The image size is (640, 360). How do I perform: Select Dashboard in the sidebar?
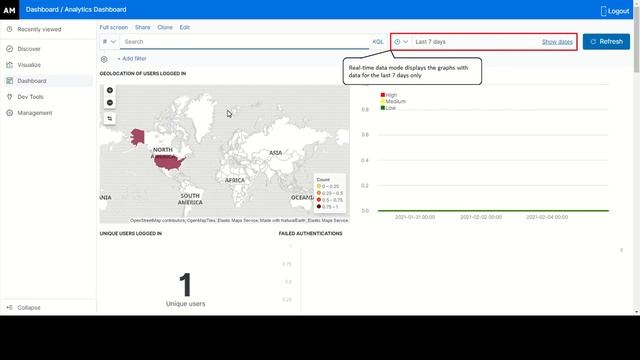(x=32, y=81)
